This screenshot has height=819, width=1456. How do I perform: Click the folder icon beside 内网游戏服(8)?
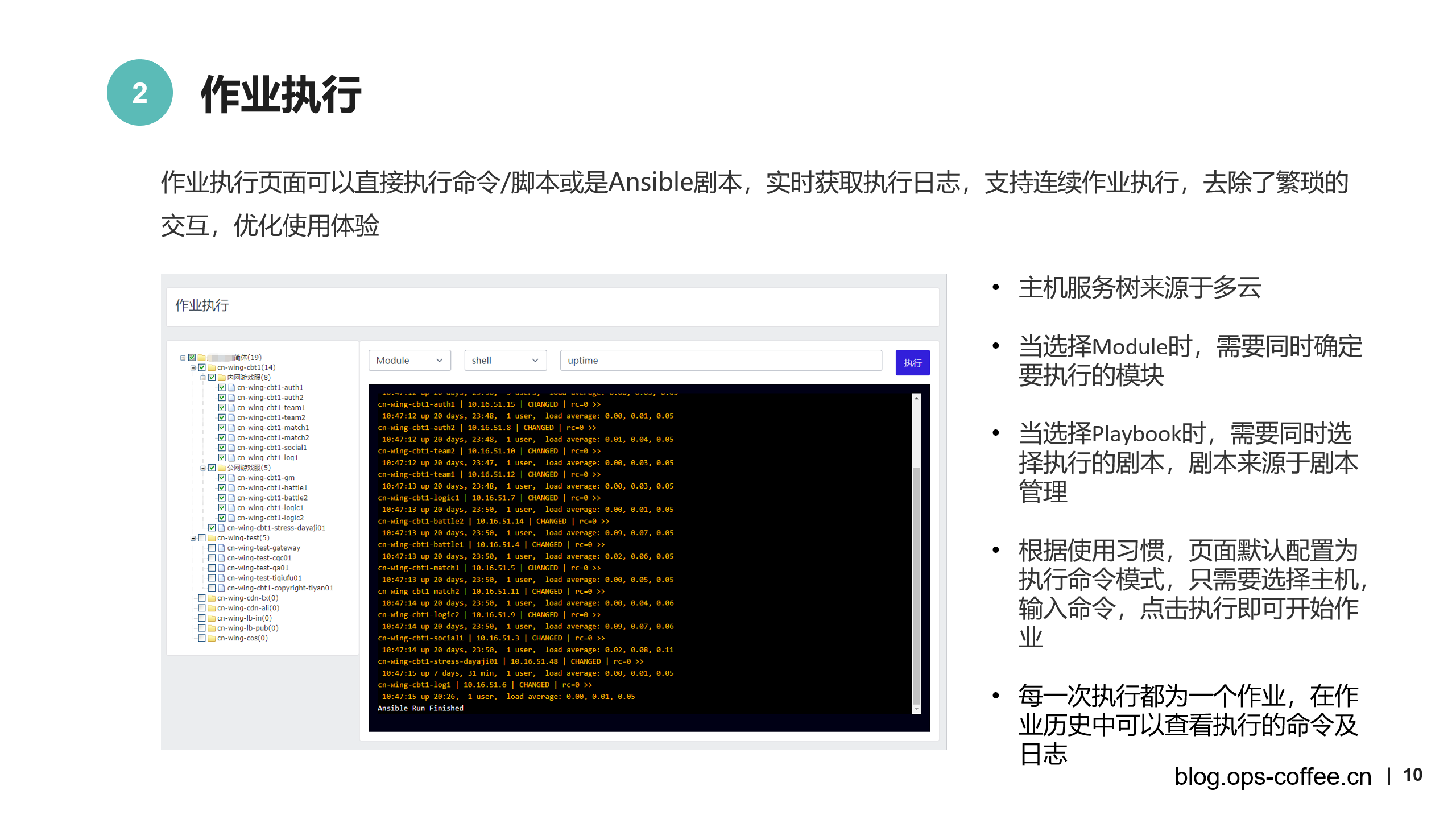(222, 378)
